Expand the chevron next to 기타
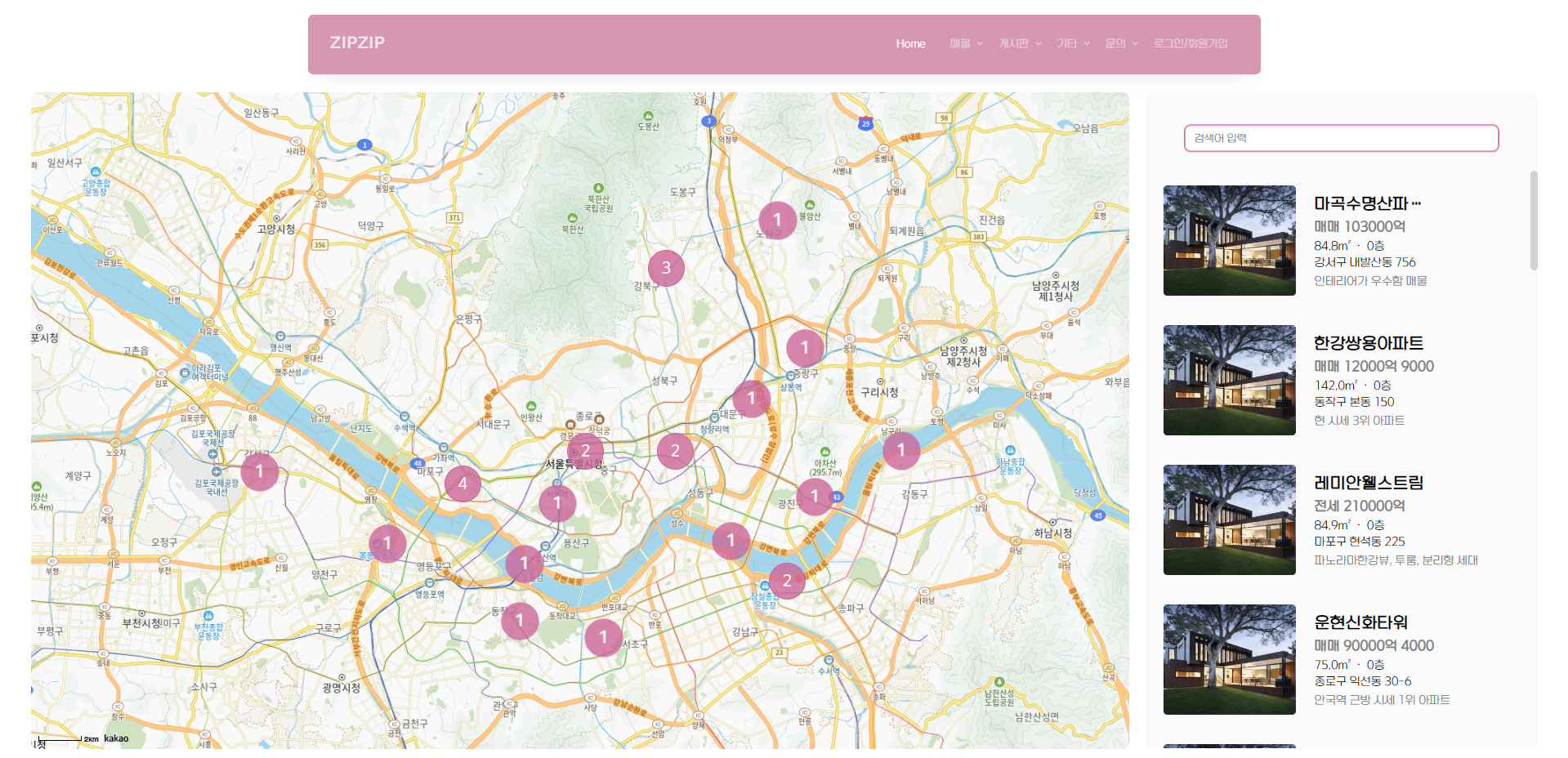Viewport: 1568px width, 758px height. click(1087, 44)
